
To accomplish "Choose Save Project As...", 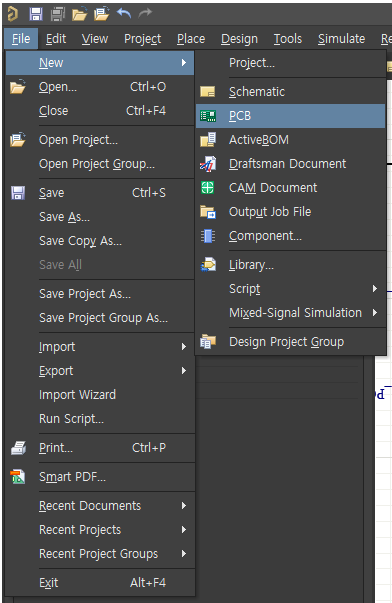I will (x=100, y=294).
